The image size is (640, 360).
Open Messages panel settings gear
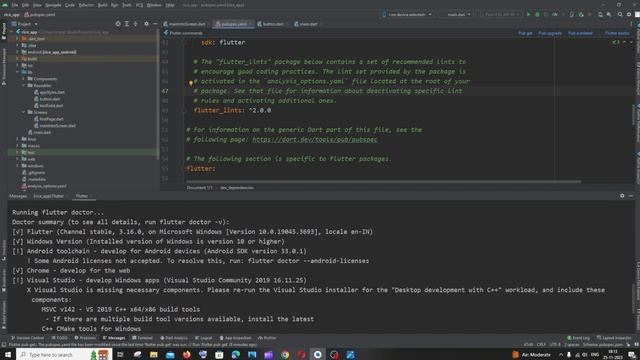[x=622, y=196]
